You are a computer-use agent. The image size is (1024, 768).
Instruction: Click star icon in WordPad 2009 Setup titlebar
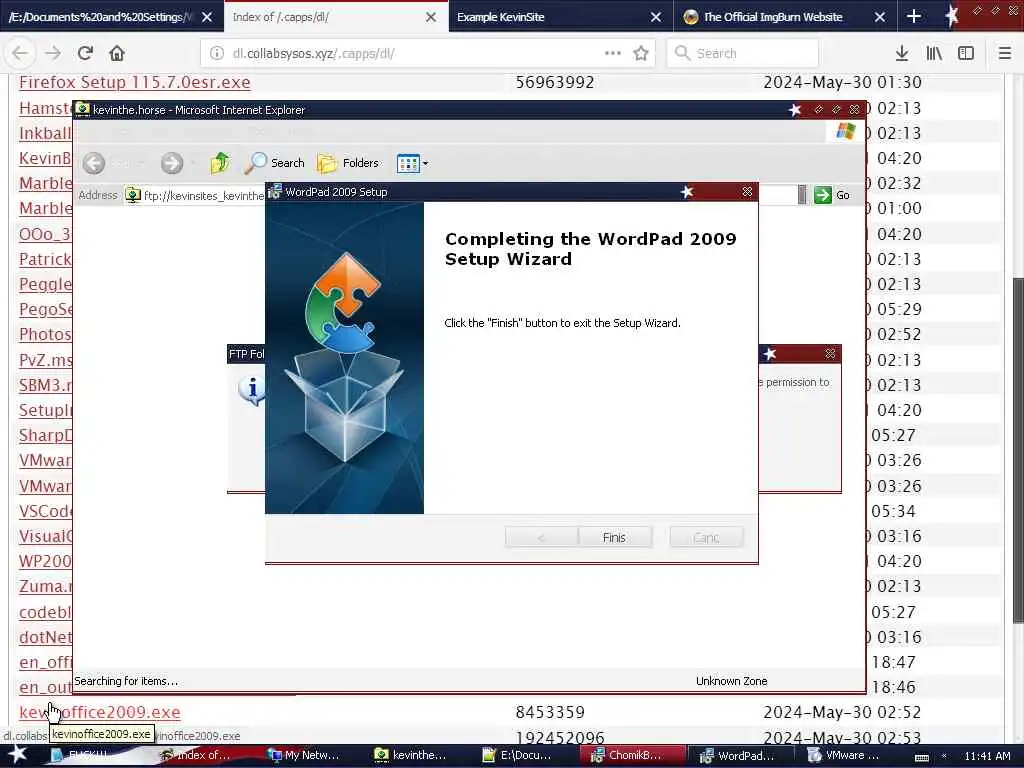point(687,191)
